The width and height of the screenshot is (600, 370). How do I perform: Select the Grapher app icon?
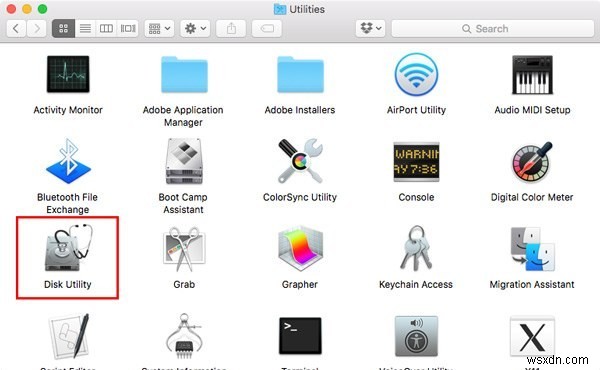300,249
